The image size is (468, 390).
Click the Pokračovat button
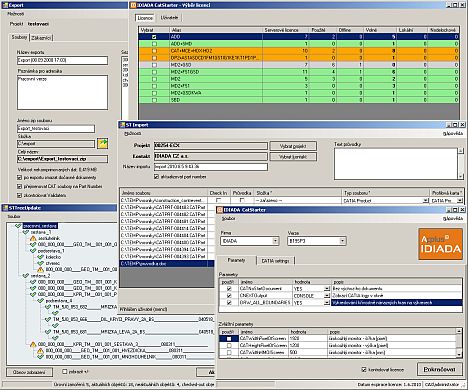[439, 369]
